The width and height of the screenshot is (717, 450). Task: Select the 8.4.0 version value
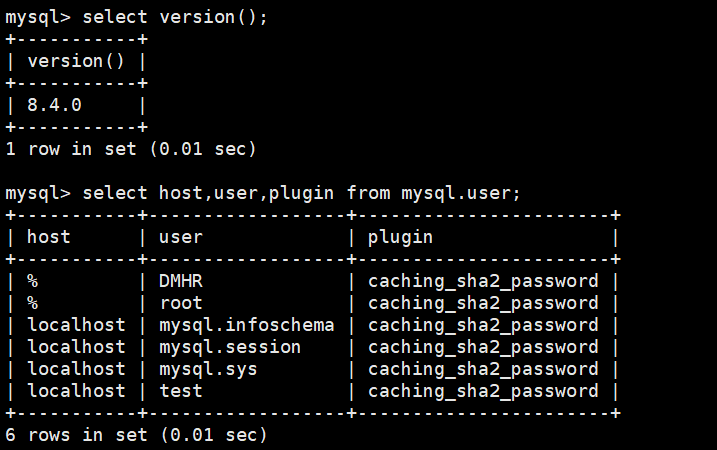click(x=54, y=105)
